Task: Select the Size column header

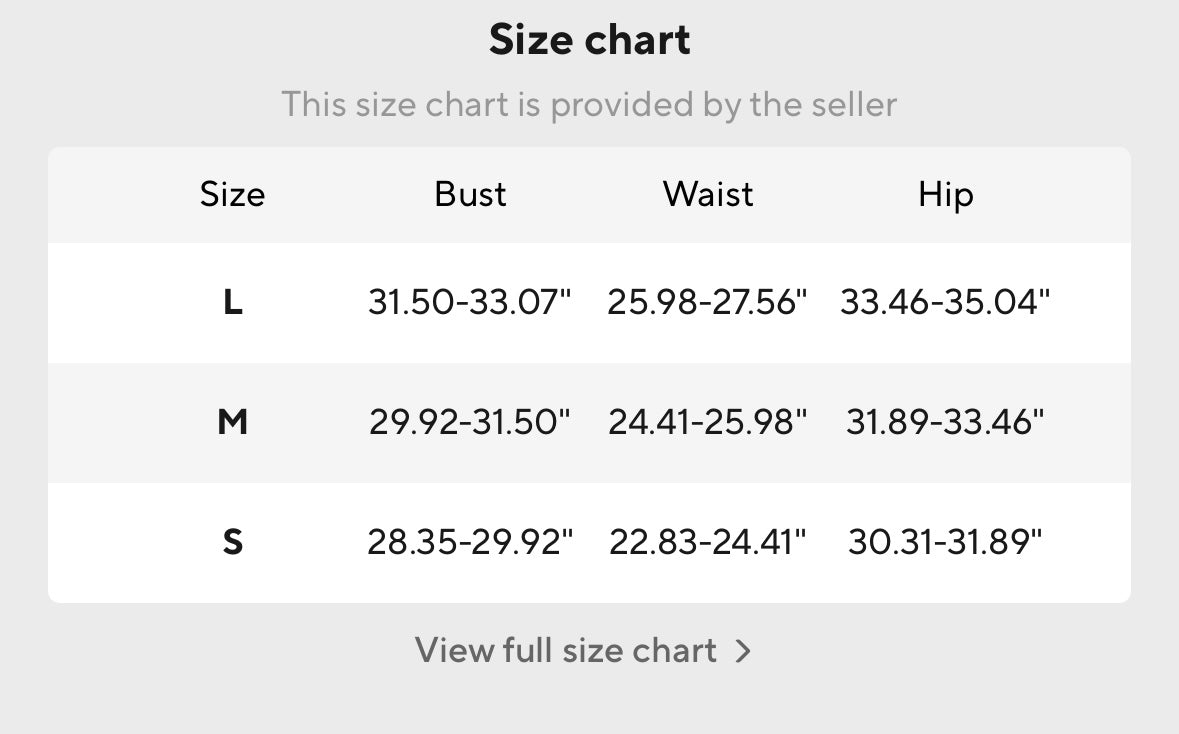Action: pos(232,194)
